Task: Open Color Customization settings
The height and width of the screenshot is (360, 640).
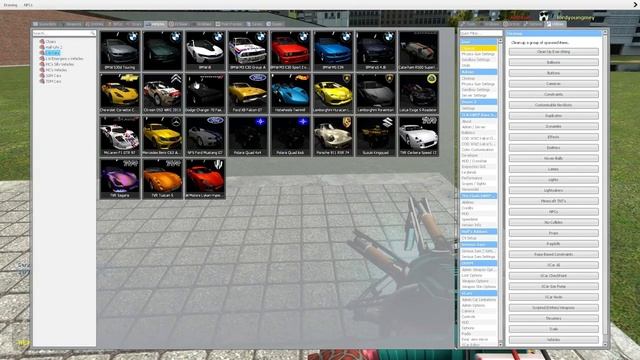Action: click(478, 150)
